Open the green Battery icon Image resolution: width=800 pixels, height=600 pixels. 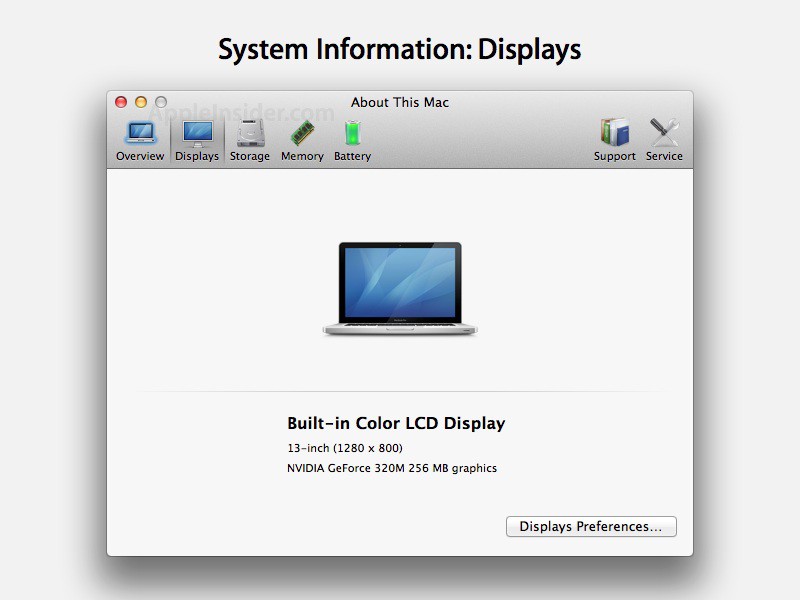(352, 133)
